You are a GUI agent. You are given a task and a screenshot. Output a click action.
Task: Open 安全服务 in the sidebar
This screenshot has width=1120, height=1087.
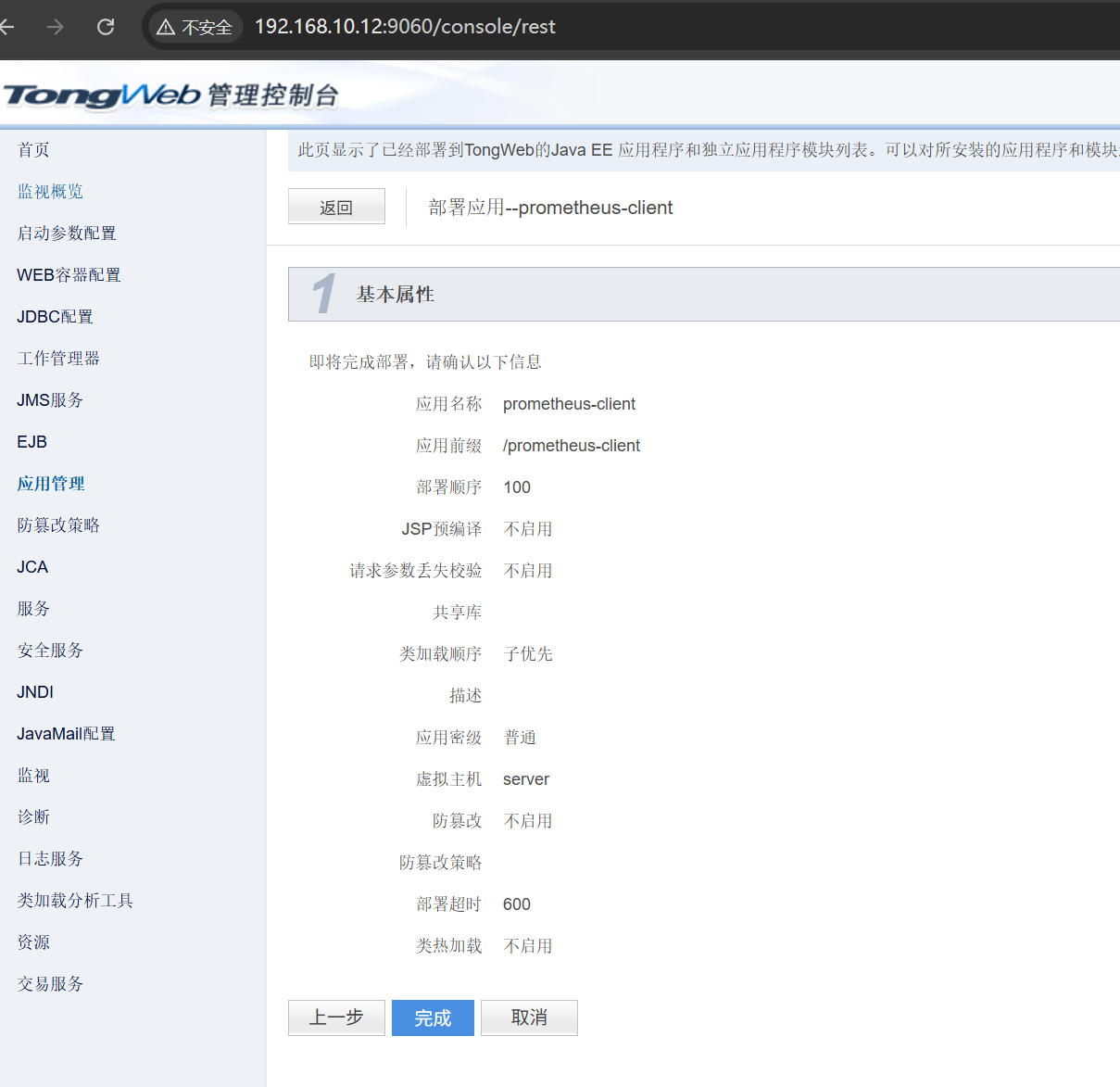coord(50,651)
